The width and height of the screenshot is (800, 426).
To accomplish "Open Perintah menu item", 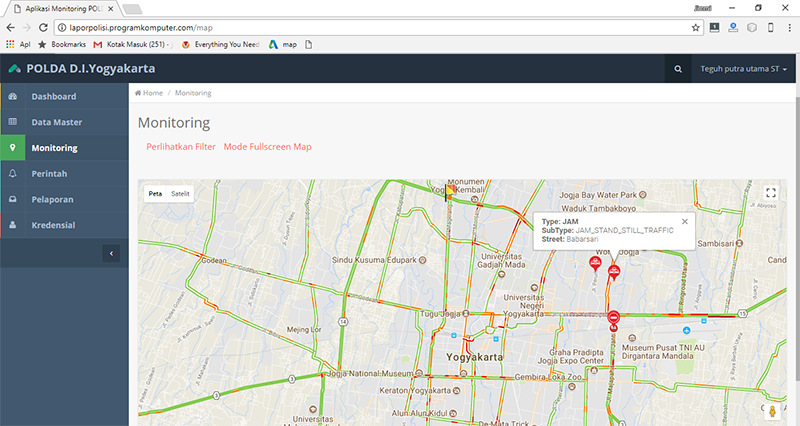I will pyautogui.click(x=64, y=173).
